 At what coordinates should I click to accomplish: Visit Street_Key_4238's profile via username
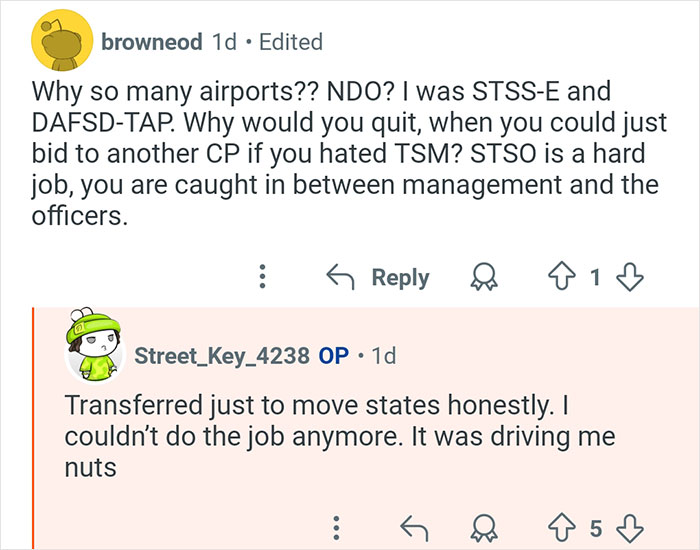point(221,355)
